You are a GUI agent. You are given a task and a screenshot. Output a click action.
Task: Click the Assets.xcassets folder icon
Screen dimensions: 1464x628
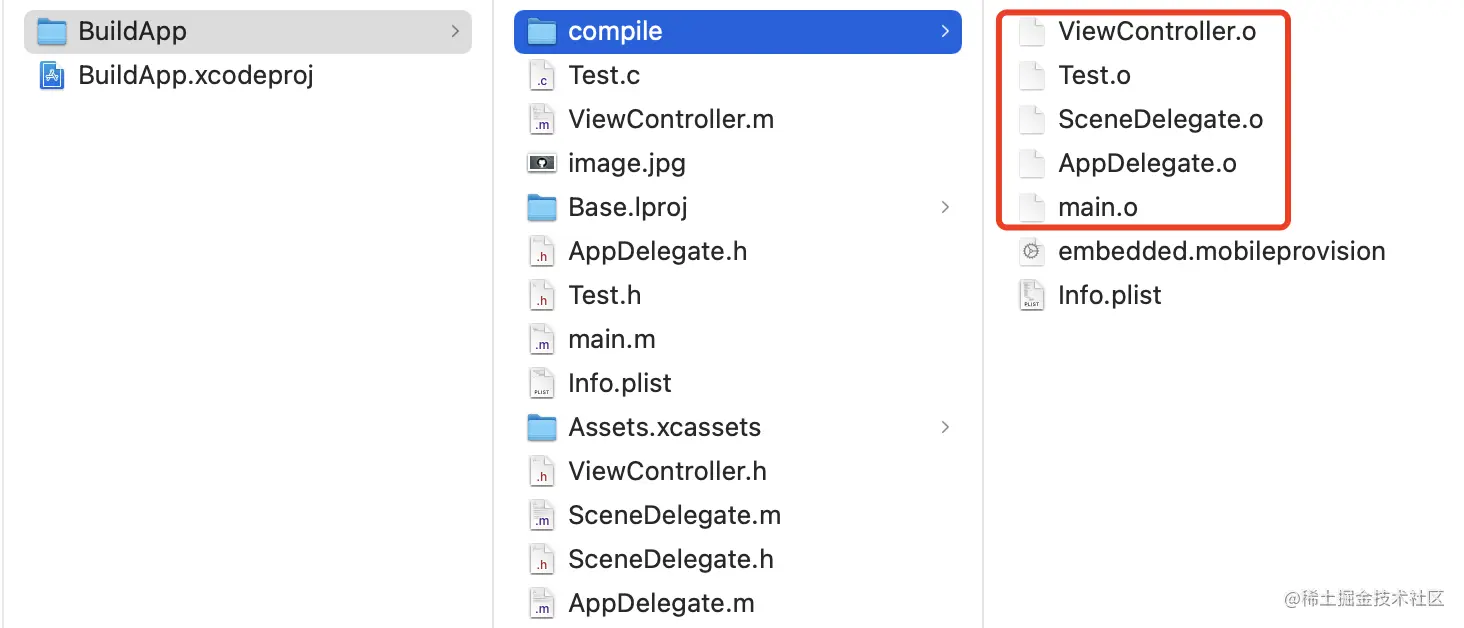tap(541, 427)
